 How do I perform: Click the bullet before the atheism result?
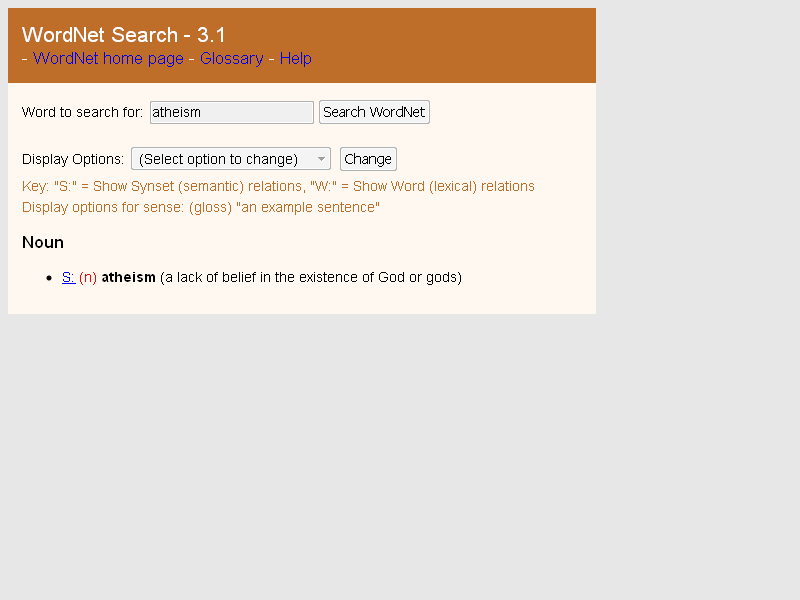[x=51, y=278]
